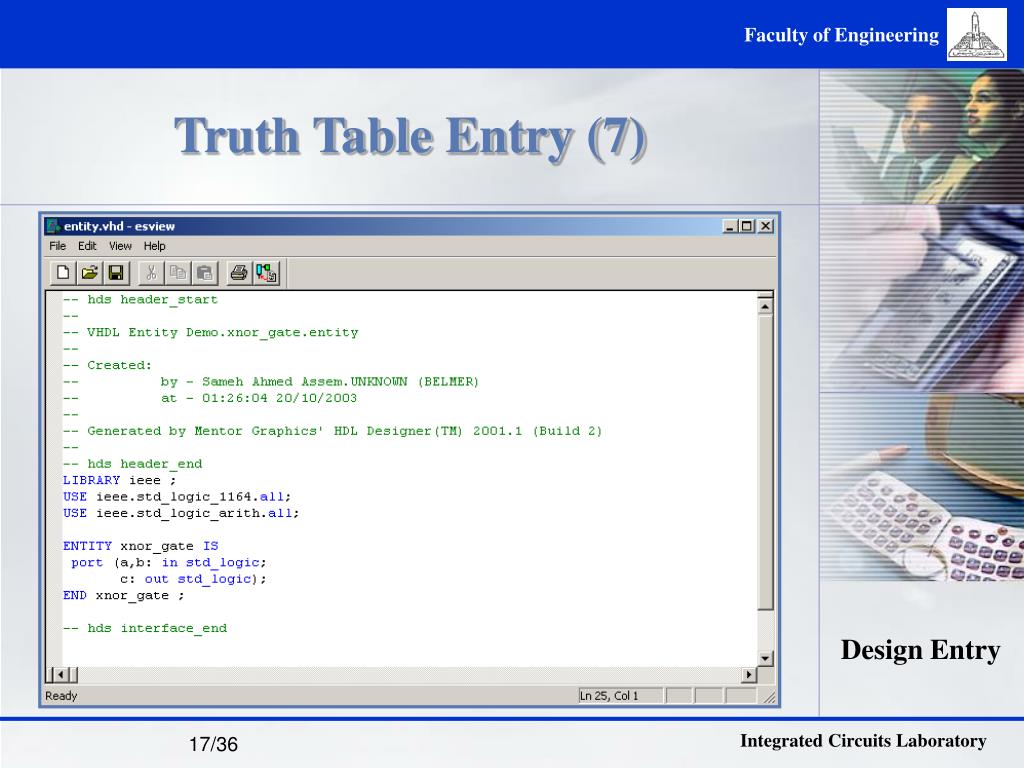The height and width of the screenshot is (768, 1024).
Task: Click the Save floppy disk icon
Action: pyautogui.click(x=116, y=272)
